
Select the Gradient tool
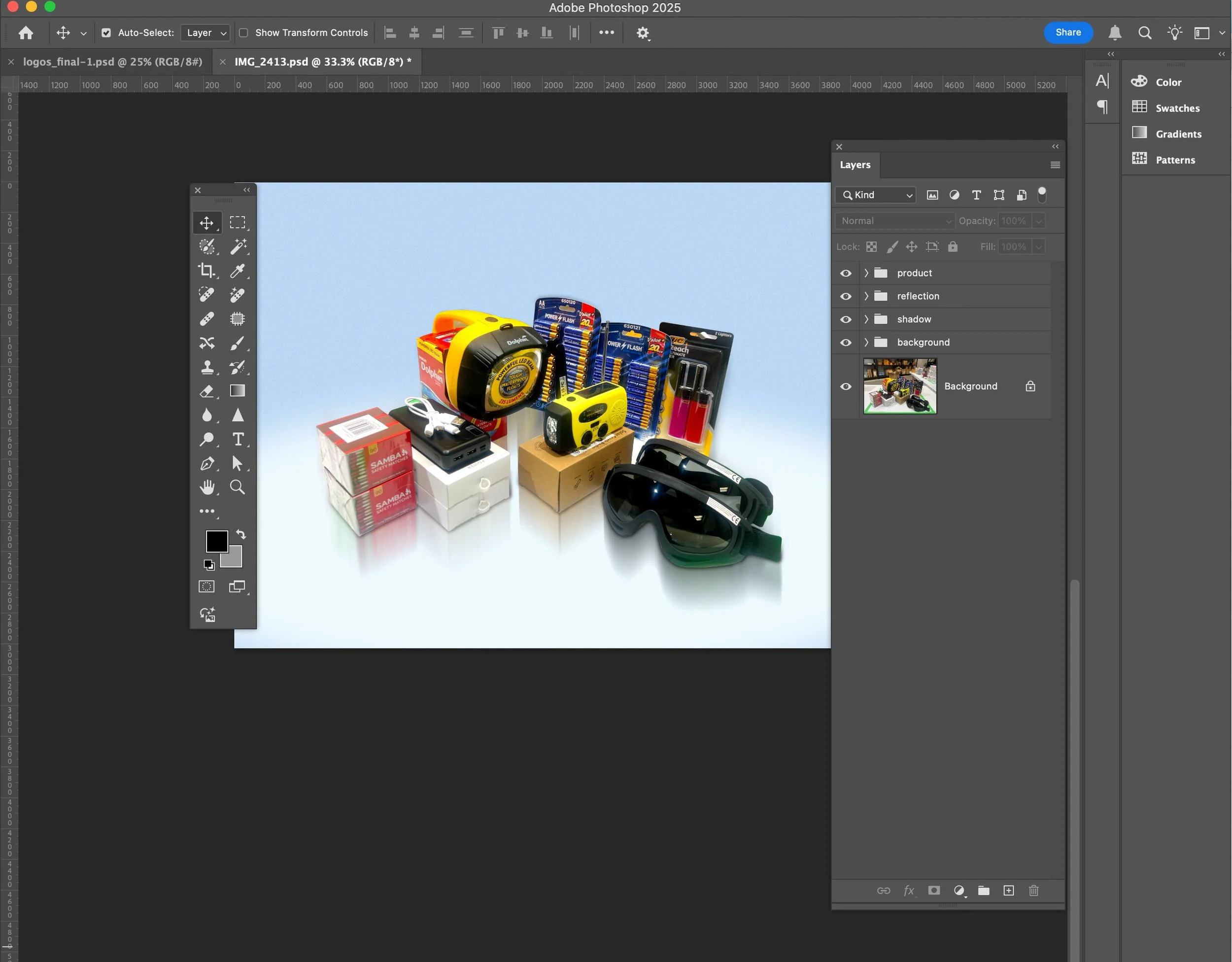238,391
